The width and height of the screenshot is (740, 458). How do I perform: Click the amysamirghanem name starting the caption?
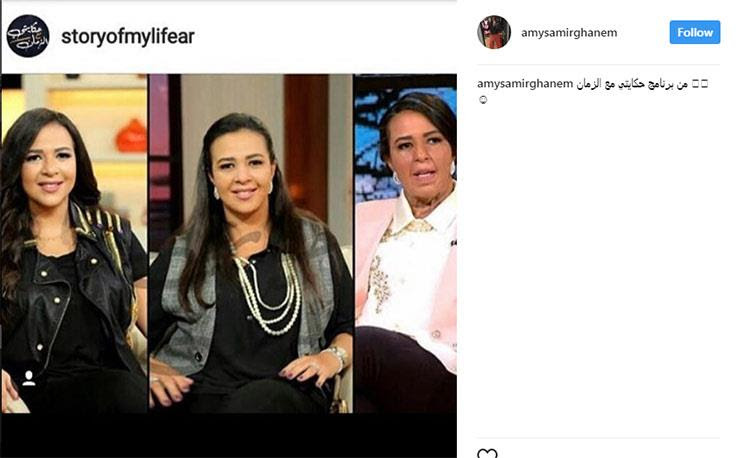click(x=525, y=84)
